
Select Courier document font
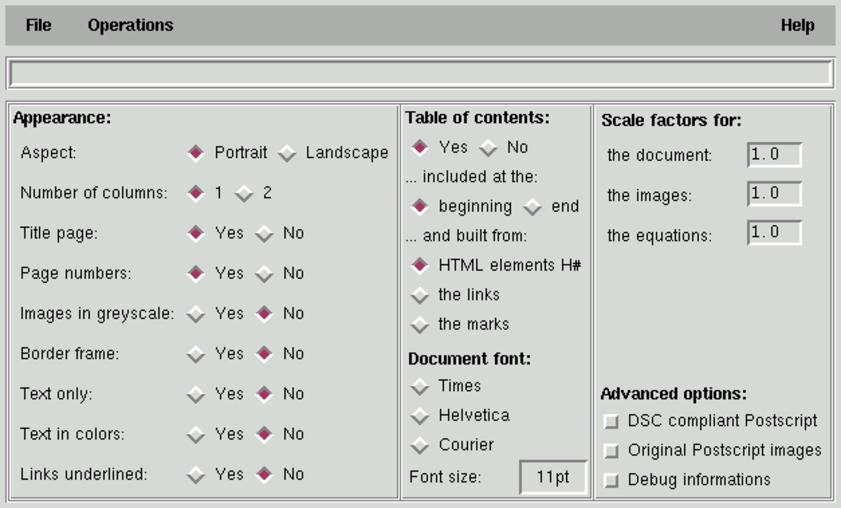420,446
